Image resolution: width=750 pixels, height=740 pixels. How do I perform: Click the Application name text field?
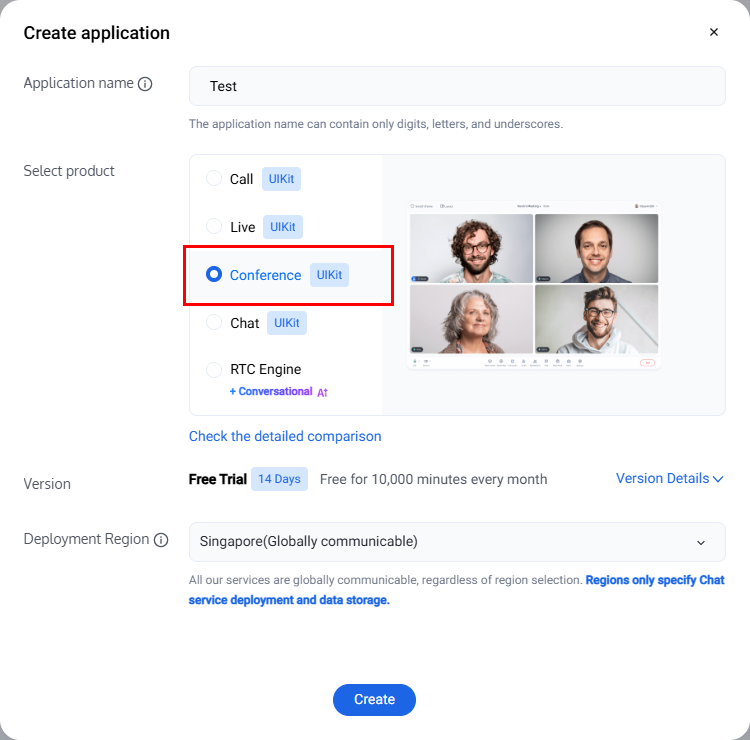pos(457,86)
